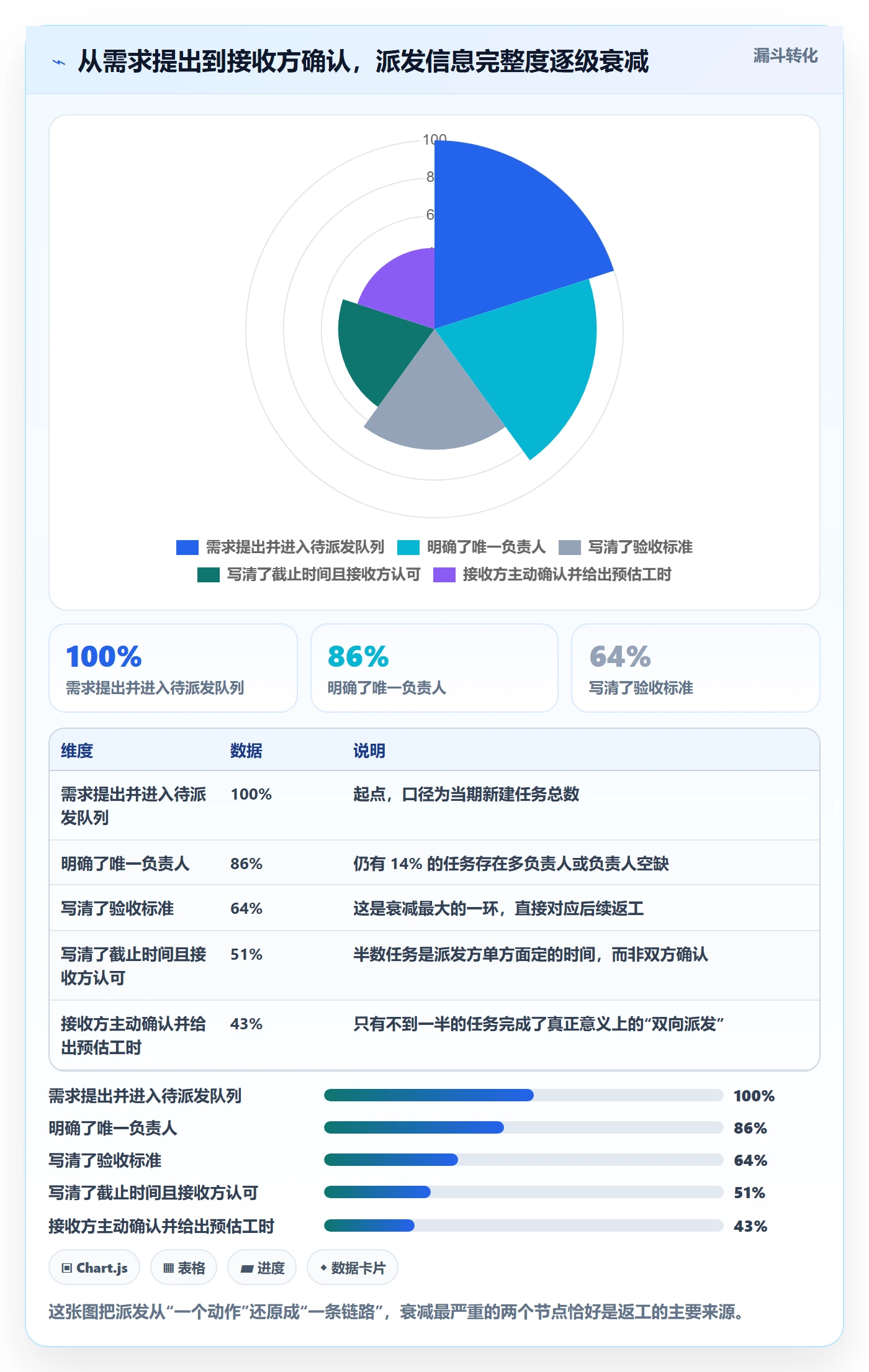
Task: Toggle the blue legend swatch 需求提出并进入待派发队列
Action: coord(187,547)
